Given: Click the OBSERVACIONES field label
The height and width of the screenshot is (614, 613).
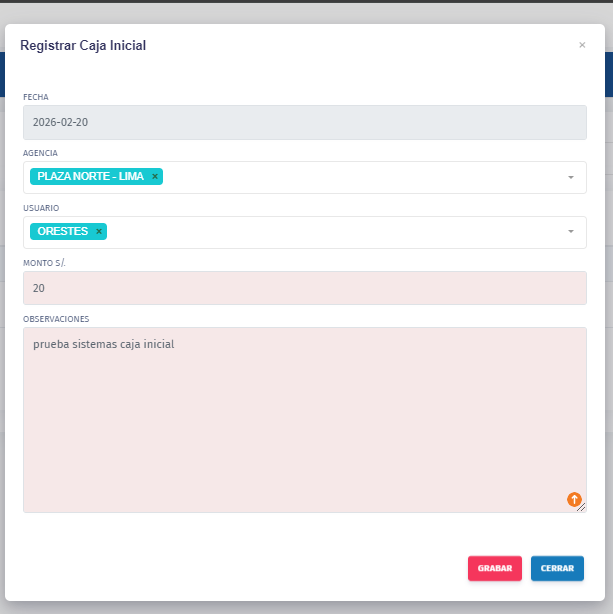Looking at the screenshot, I should point(56,319).
